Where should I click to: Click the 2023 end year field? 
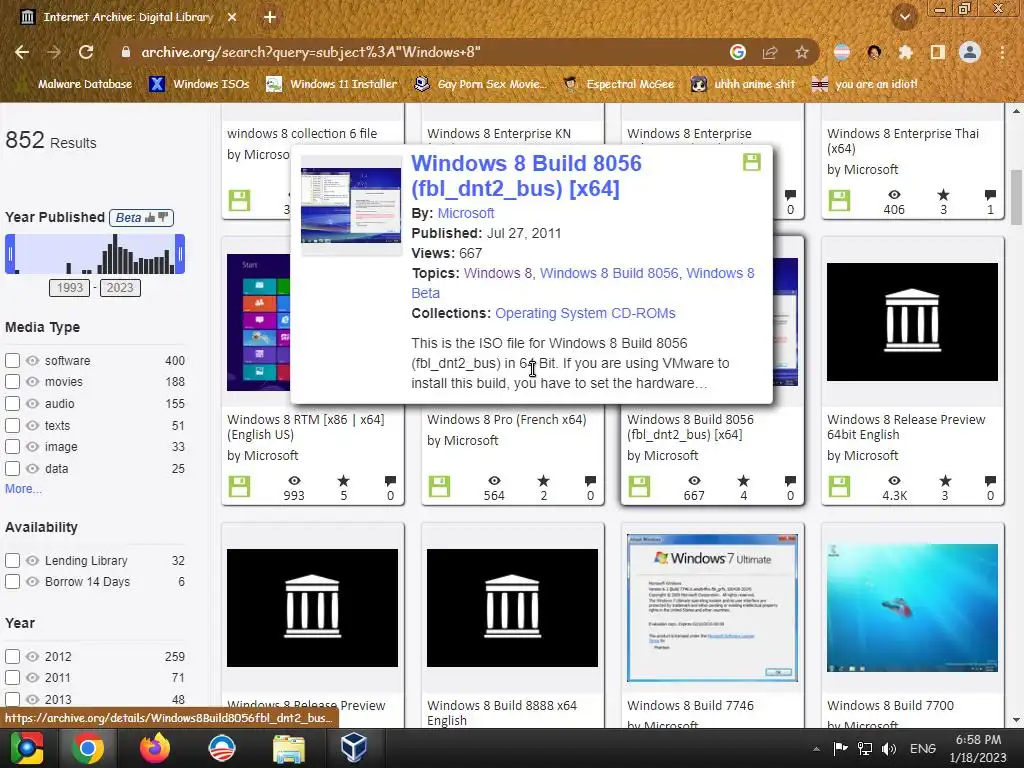pos(120,288)
